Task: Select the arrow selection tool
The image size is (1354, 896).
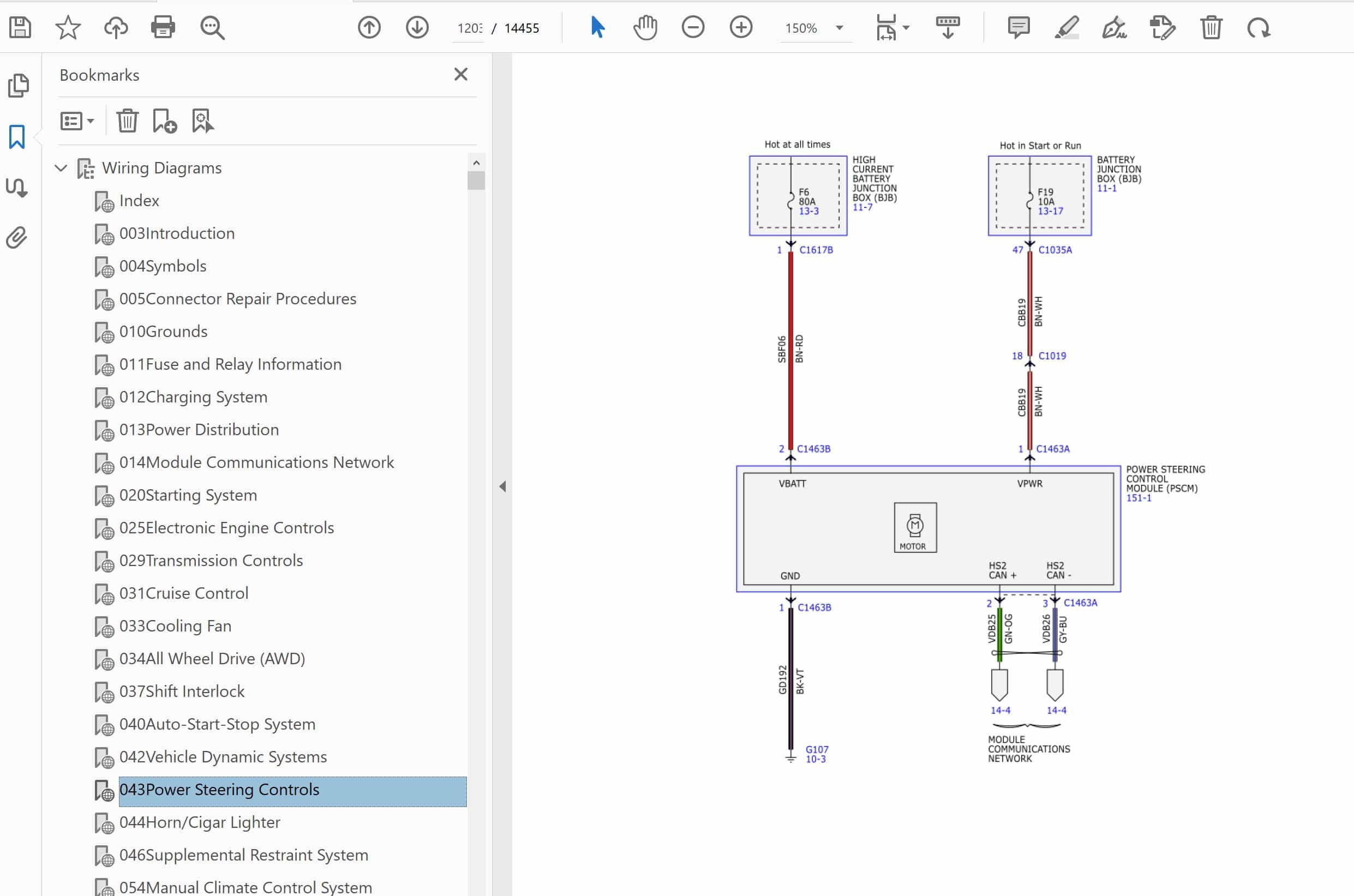Action: pyautogui.click(x=597, y=27)
